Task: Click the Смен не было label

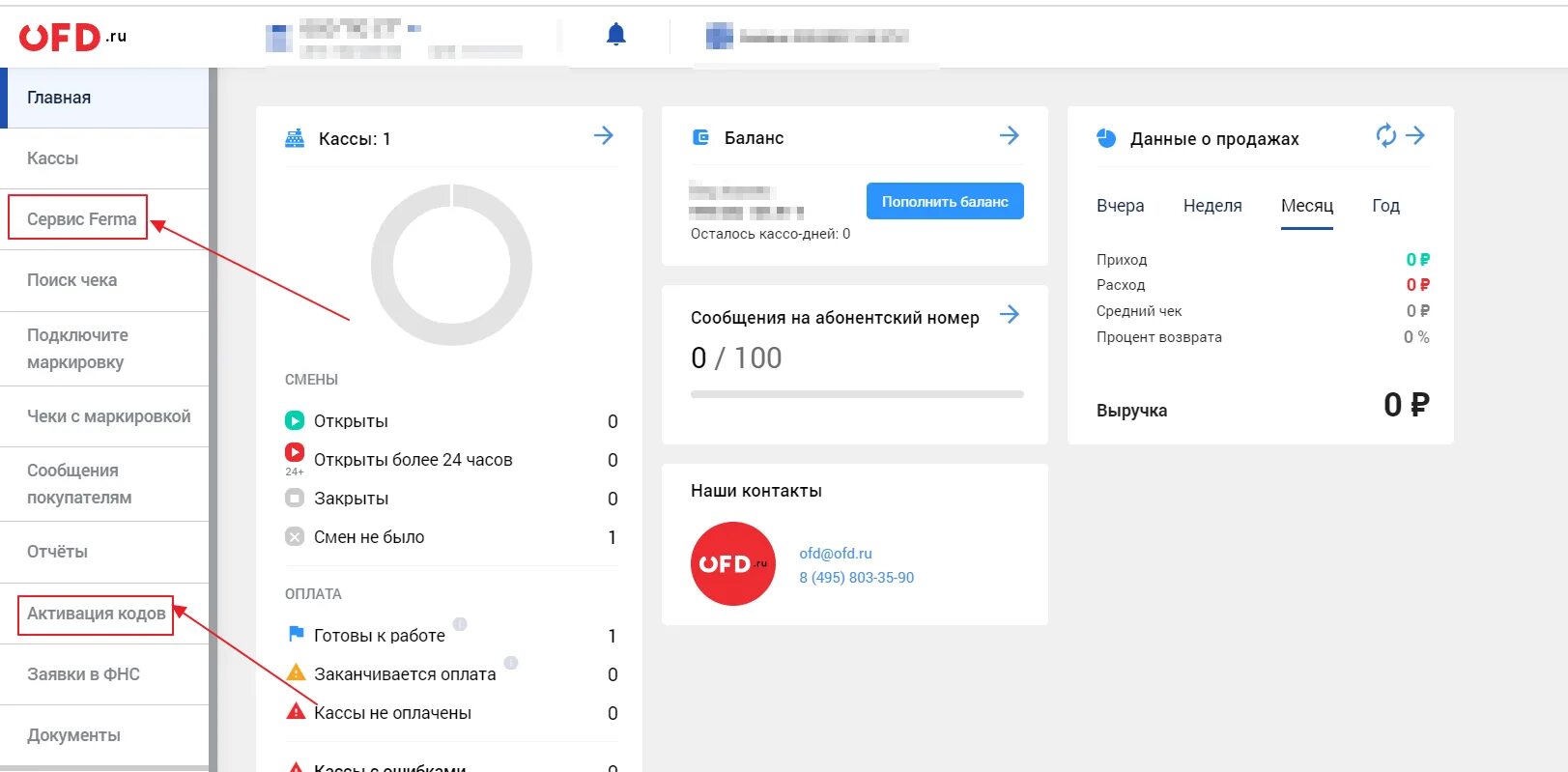Action: coord(369,537)
